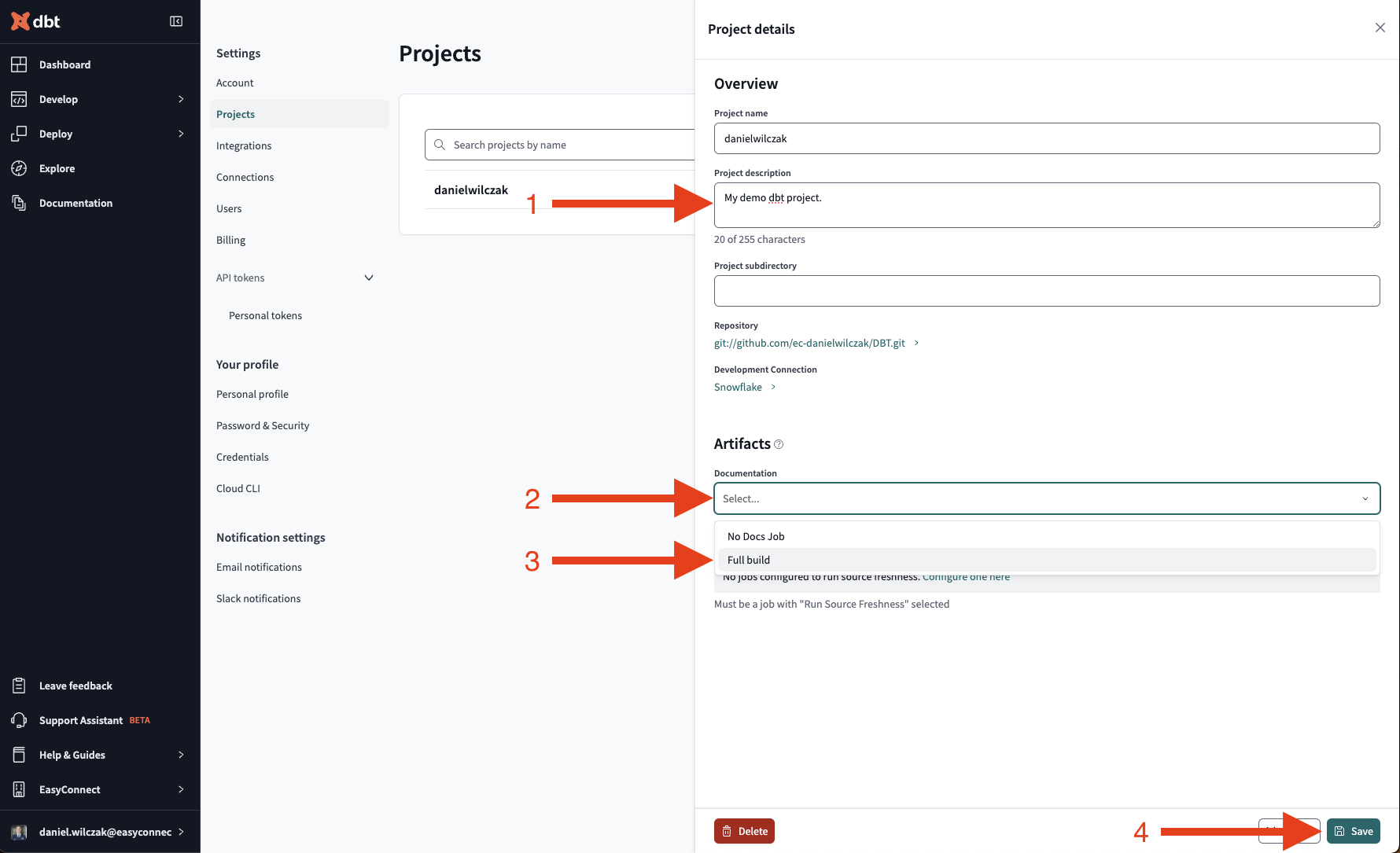Open Dashboard from the sidebar
The height and width of the screenshot is (853, 1400).
tap(64, 64)
